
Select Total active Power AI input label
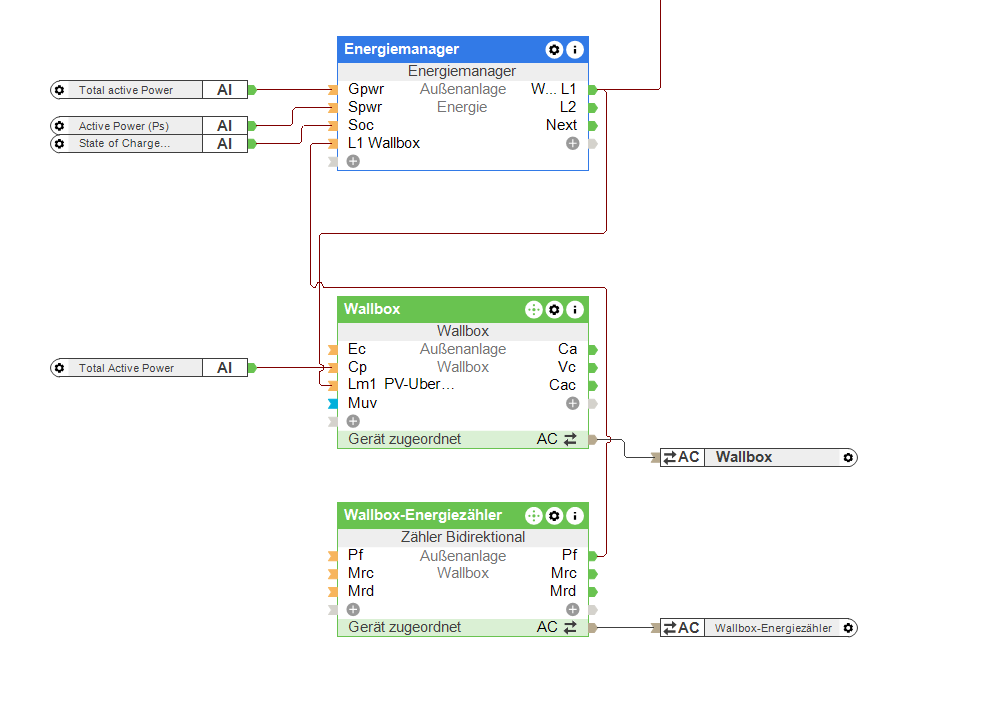click(x=125, y=90)
